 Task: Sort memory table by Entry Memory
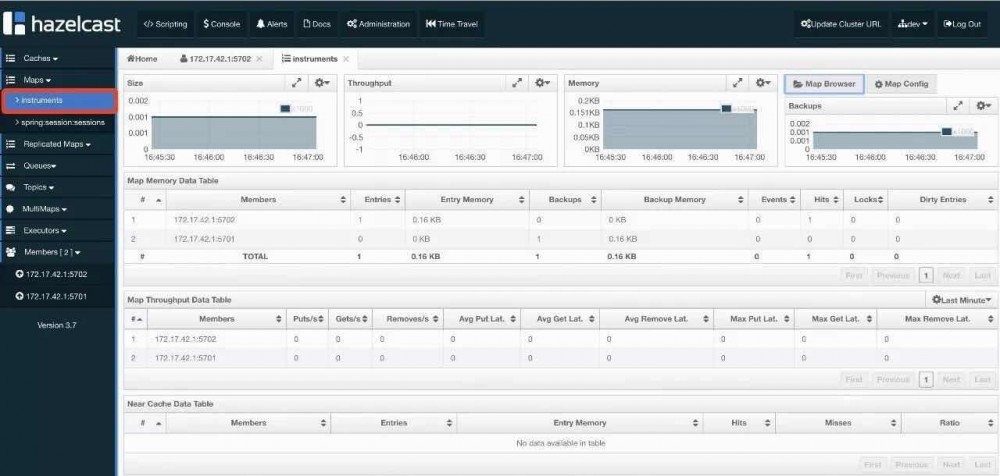coord(467,200)
